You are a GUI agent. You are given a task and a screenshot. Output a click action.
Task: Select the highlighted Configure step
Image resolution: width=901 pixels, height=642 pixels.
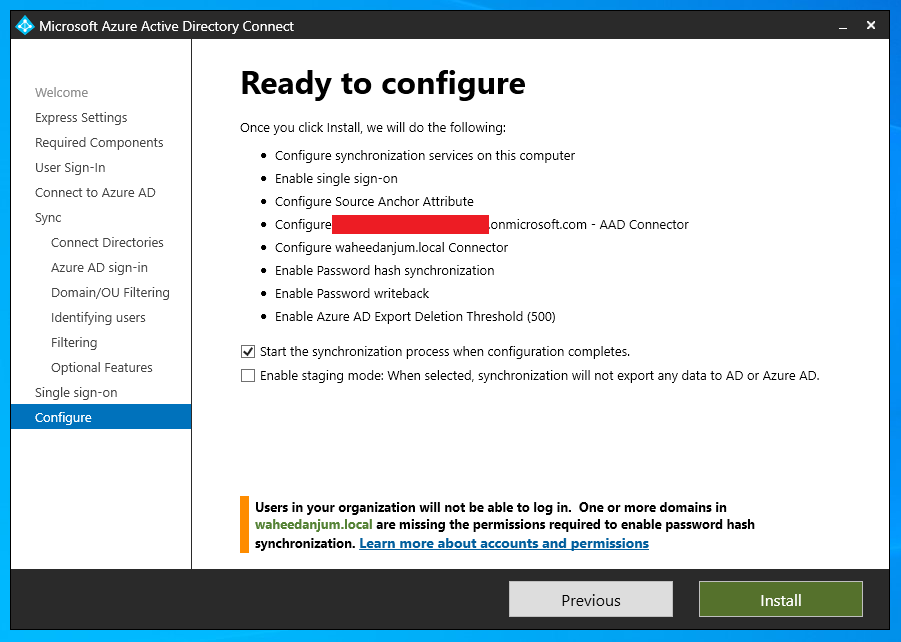click(x=101, y=417)
